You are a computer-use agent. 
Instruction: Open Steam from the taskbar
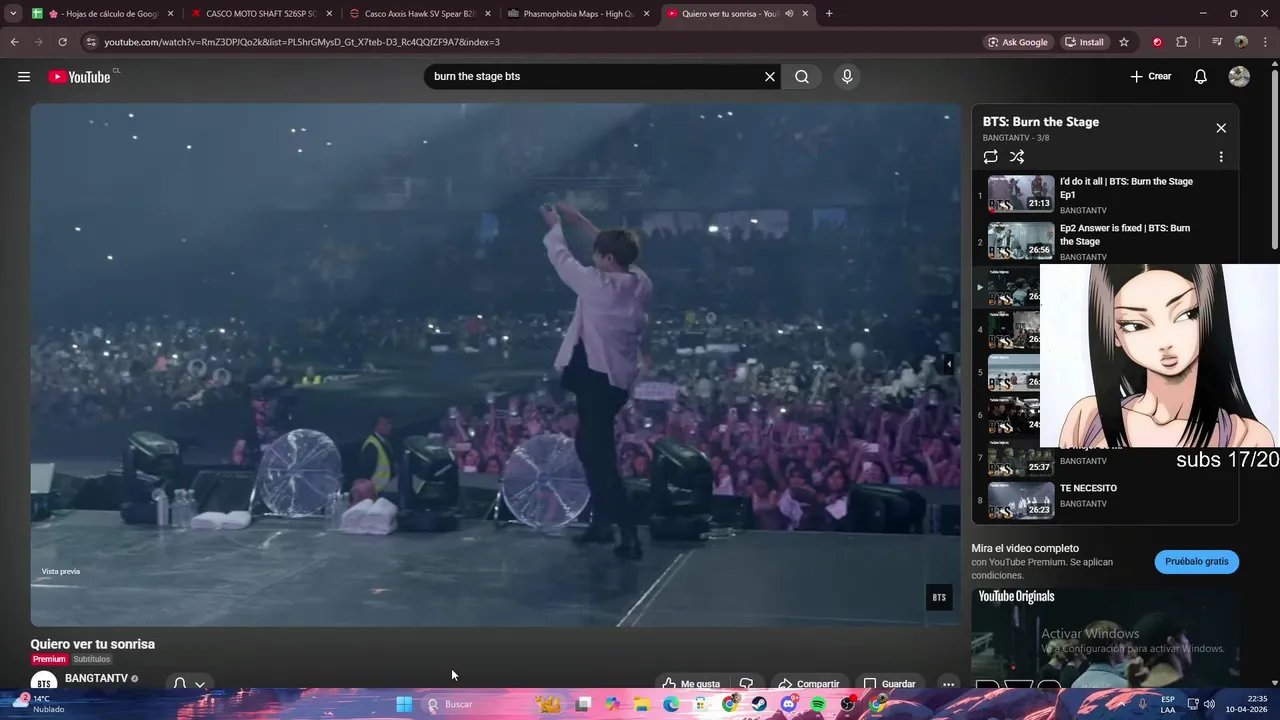tap(759, 704)
